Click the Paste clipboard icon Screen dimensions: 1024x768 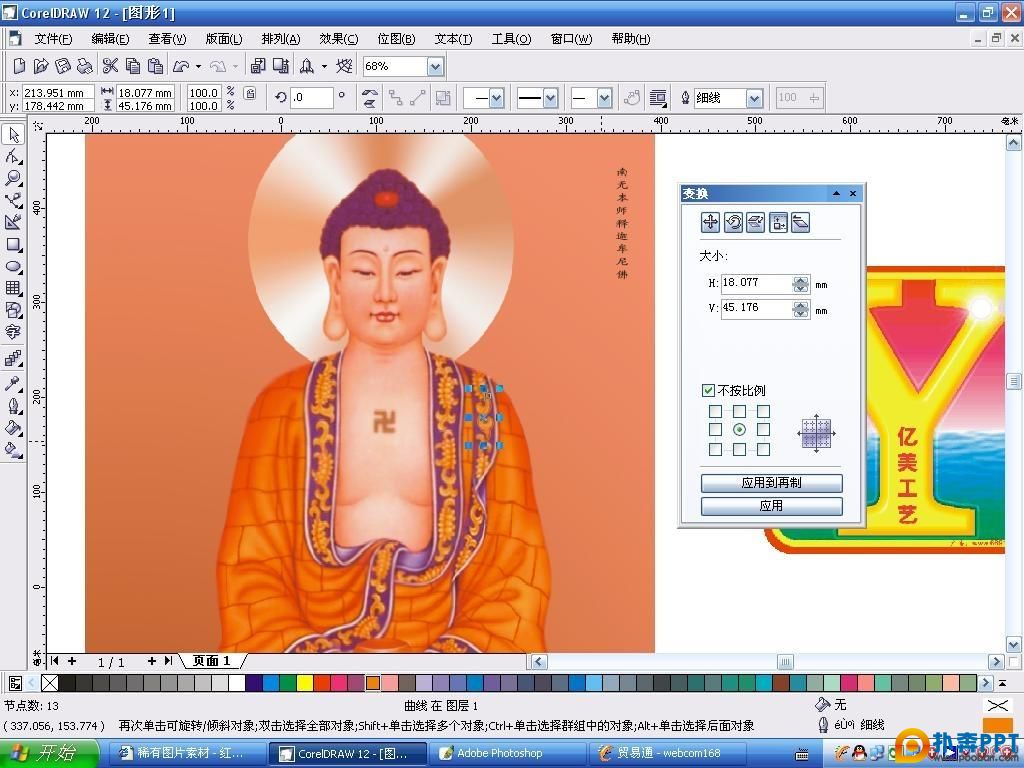(x=155, y=66)
